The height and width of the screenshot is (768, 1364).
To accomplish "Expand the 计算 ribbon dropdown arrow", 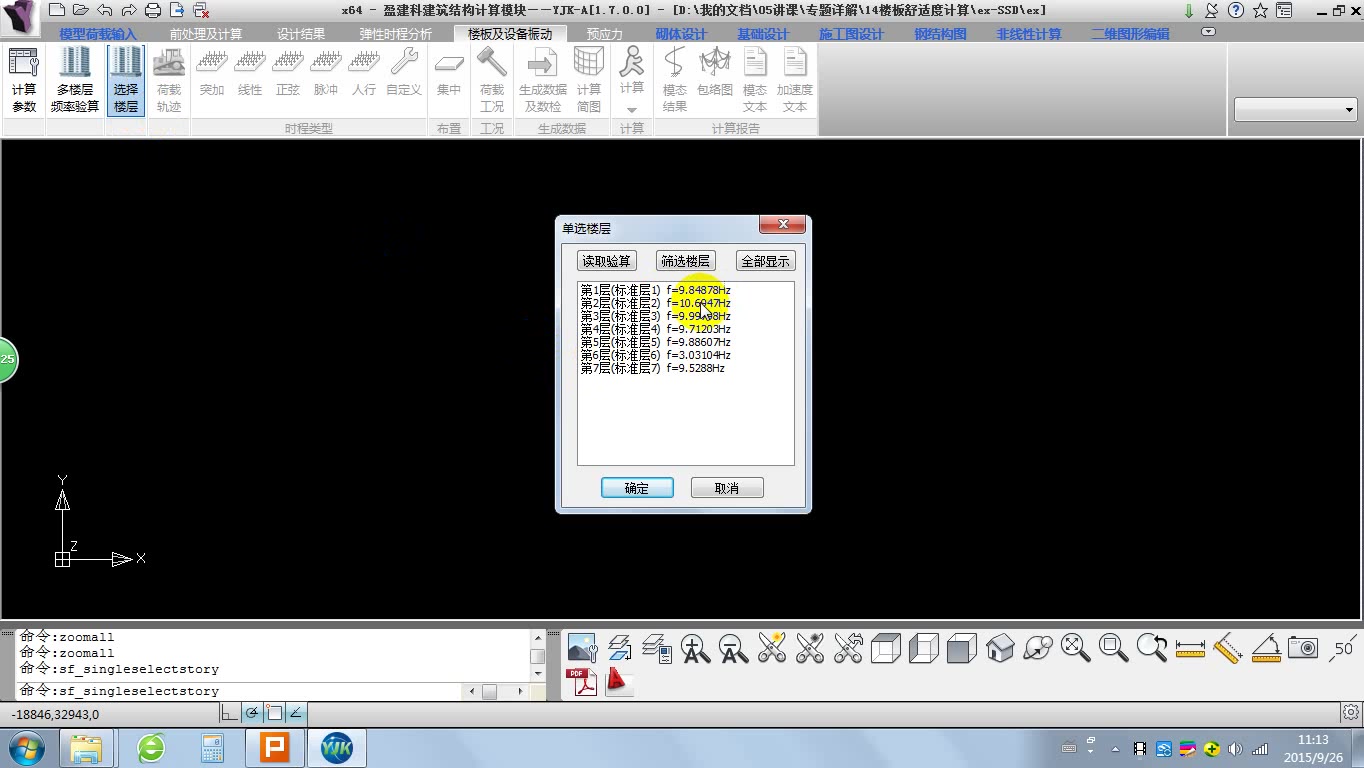I will point(631,110).
